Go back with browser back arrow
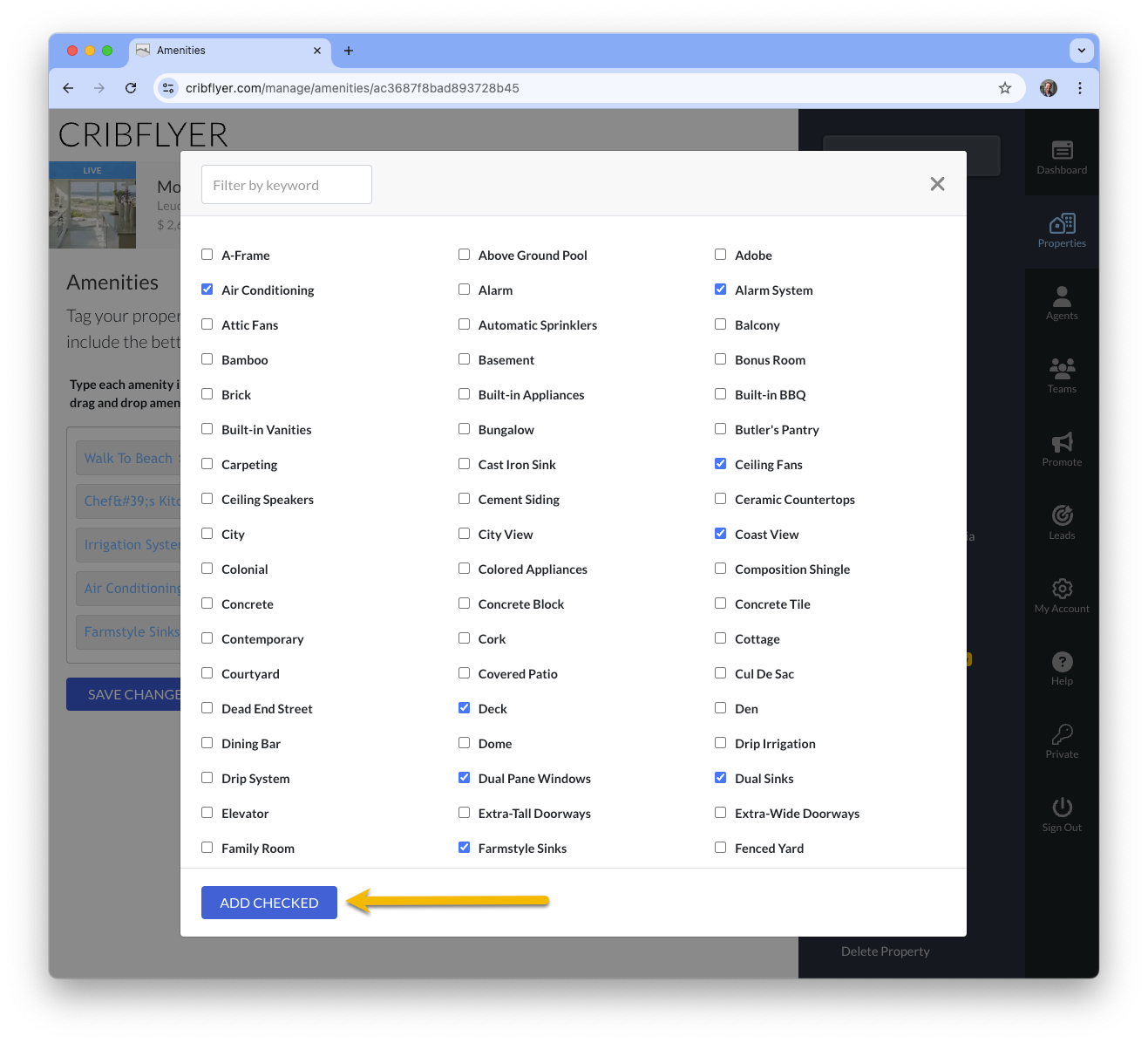This screenshot has height=1043, width=1148. [68, 88]
